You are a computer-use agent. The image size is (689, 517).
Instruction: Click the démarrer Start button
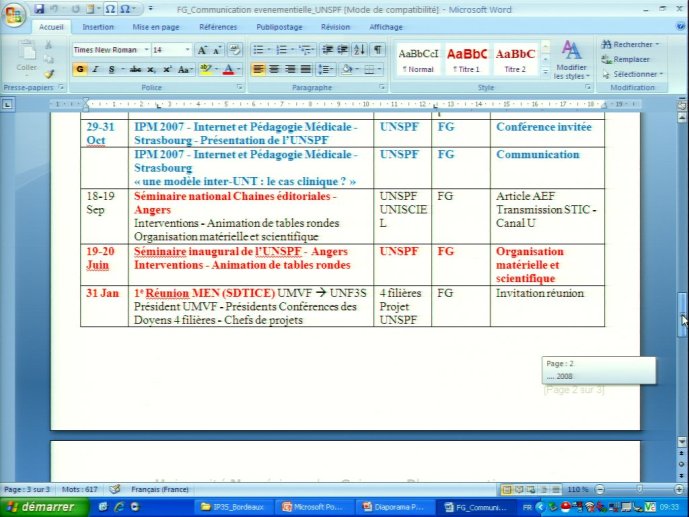pyautogui.click(x=43, y=507)
